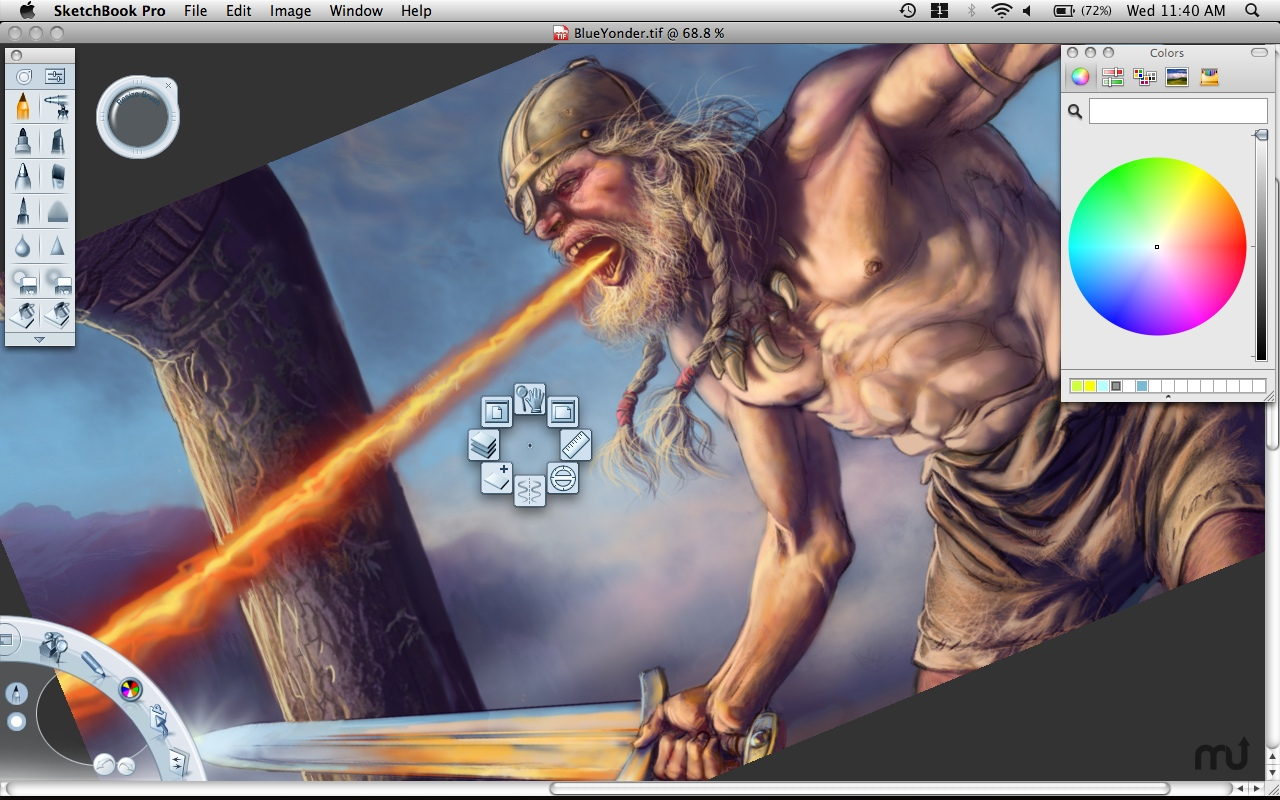
Task: Click the brightness slider handle in Colors panel
Action: 1261,135
